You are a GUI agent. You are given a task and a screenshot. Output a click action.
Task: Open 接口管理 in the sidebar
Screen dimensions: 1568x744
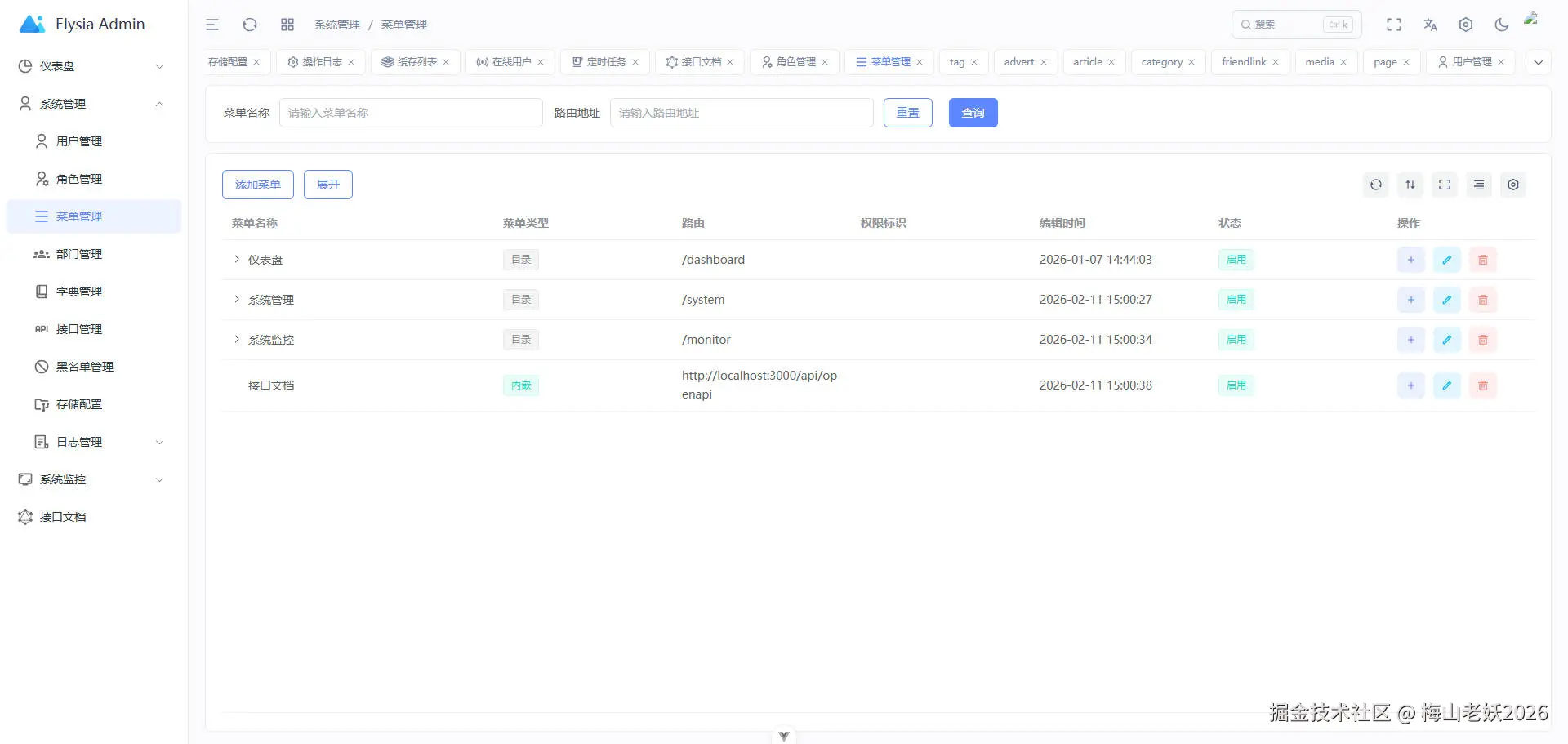pyautogui.click(x=94, y=329)
